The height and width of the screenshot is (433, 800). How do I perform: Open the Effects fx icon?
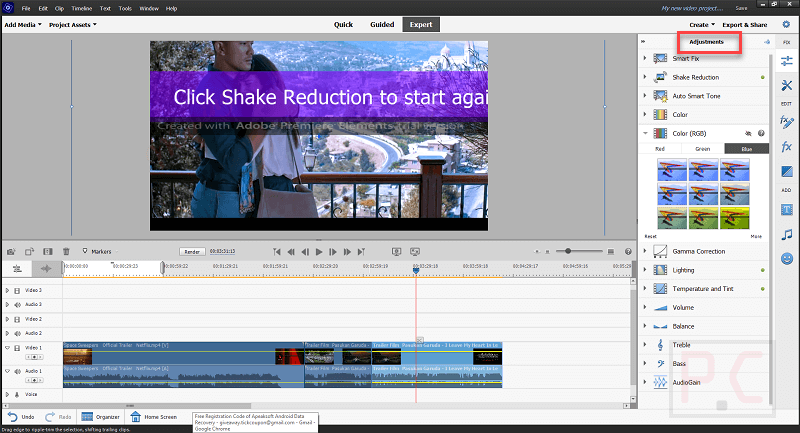tap(786, 147)
